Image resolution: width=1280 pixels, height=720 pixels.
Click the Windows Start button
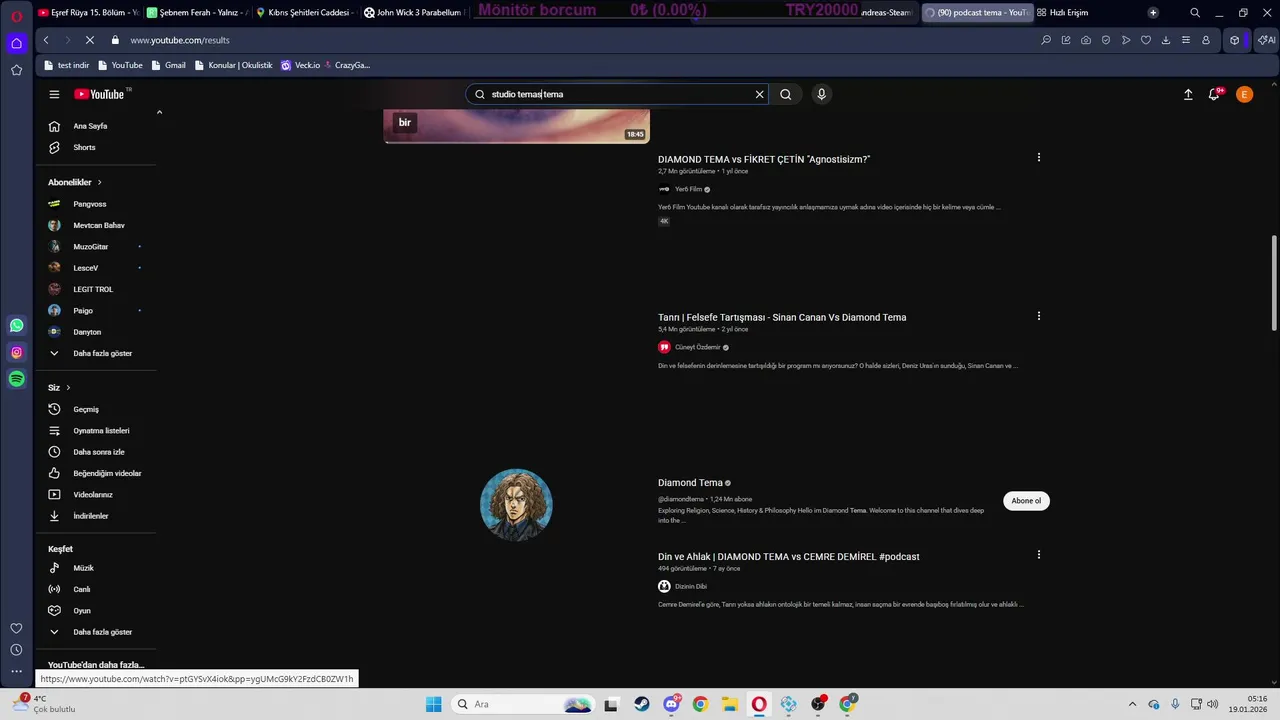click(433, 704)
